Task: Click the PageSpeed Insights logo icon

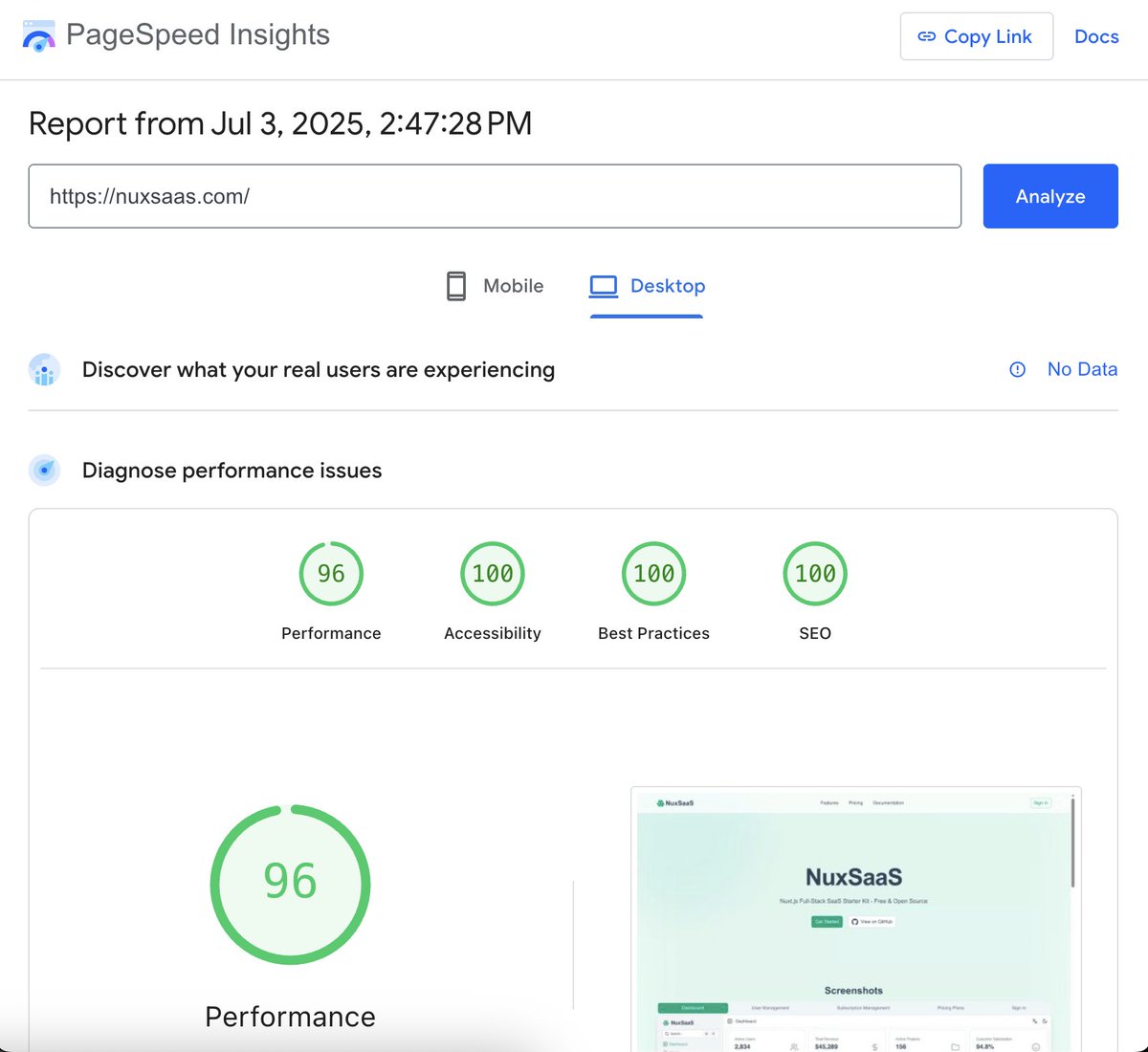Action: coord(38,36)
